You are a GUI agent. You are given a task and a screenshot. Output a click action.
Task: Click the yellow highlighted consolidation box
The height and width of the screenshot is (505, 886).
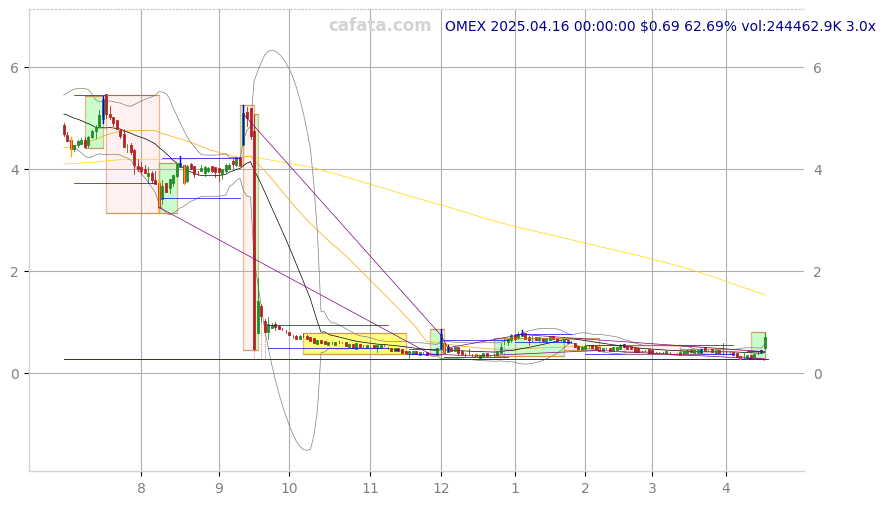(x=355, y=344)
